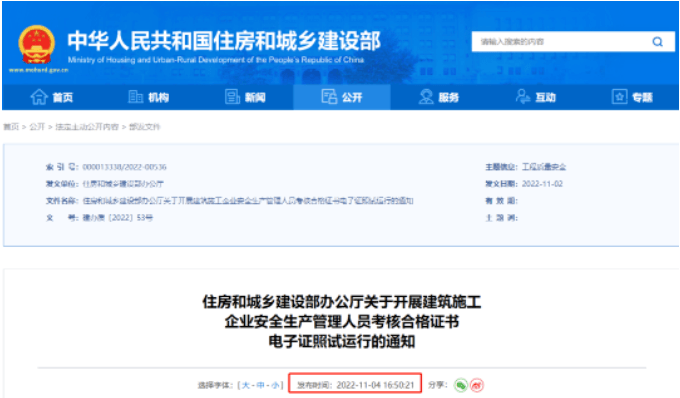This screenshot has width=680, height=398.
Task: Click the issue date 2022-11-02
Action: (x=542, y=184)
